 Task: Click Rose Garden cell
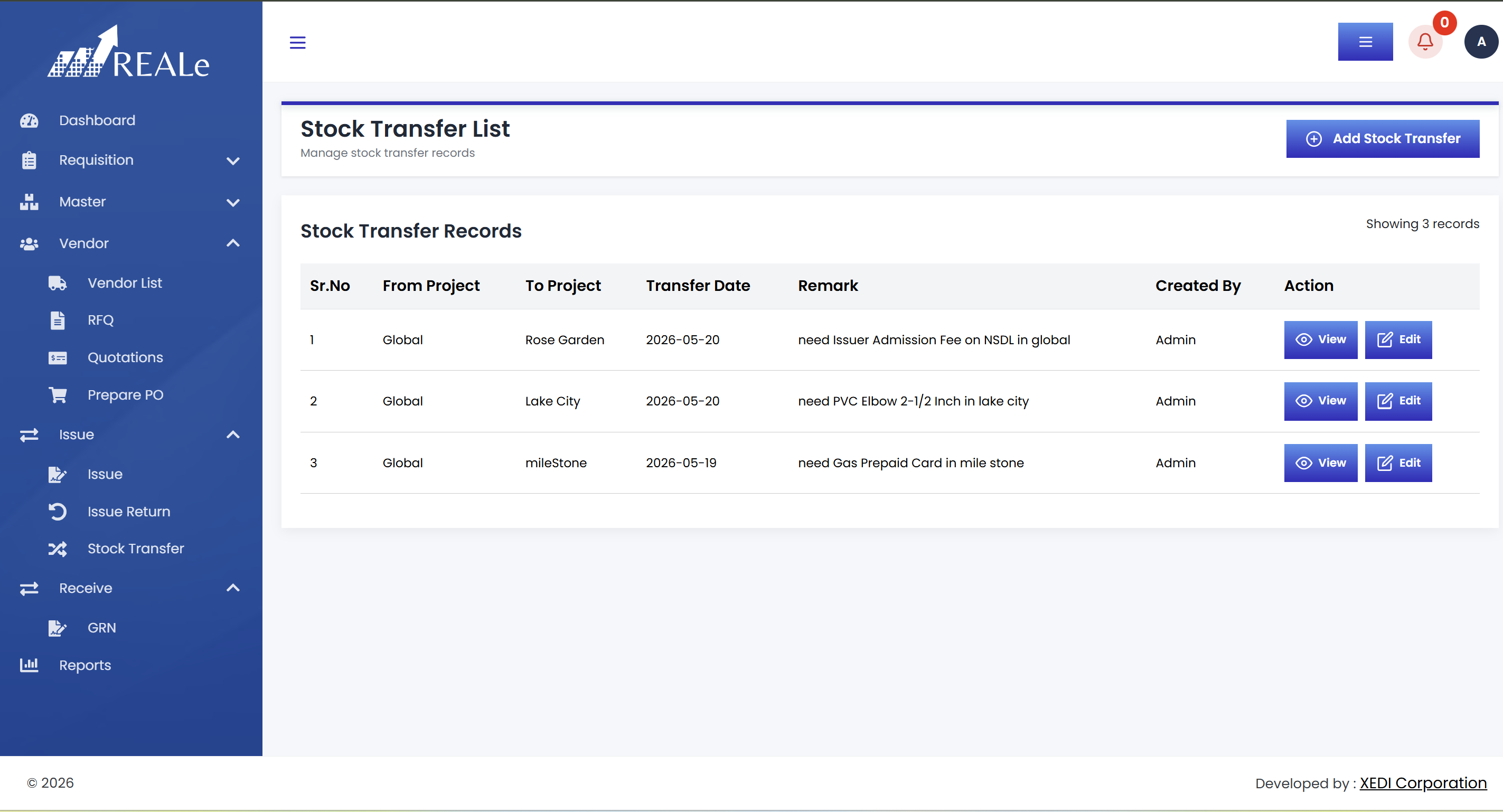pyautogui.click(x=565, y=340)
